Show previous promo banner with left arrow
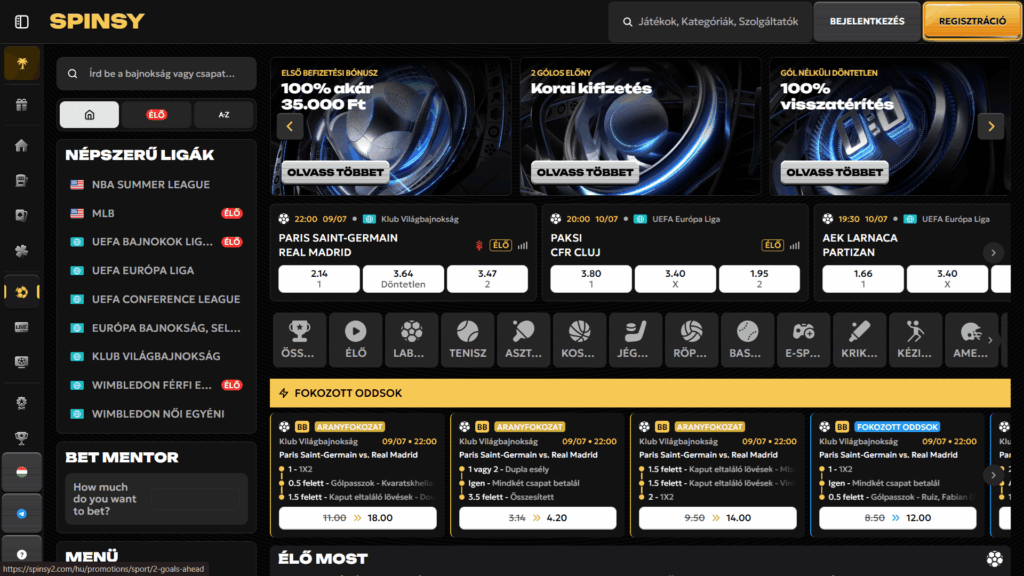 click(x=290, y=127)
